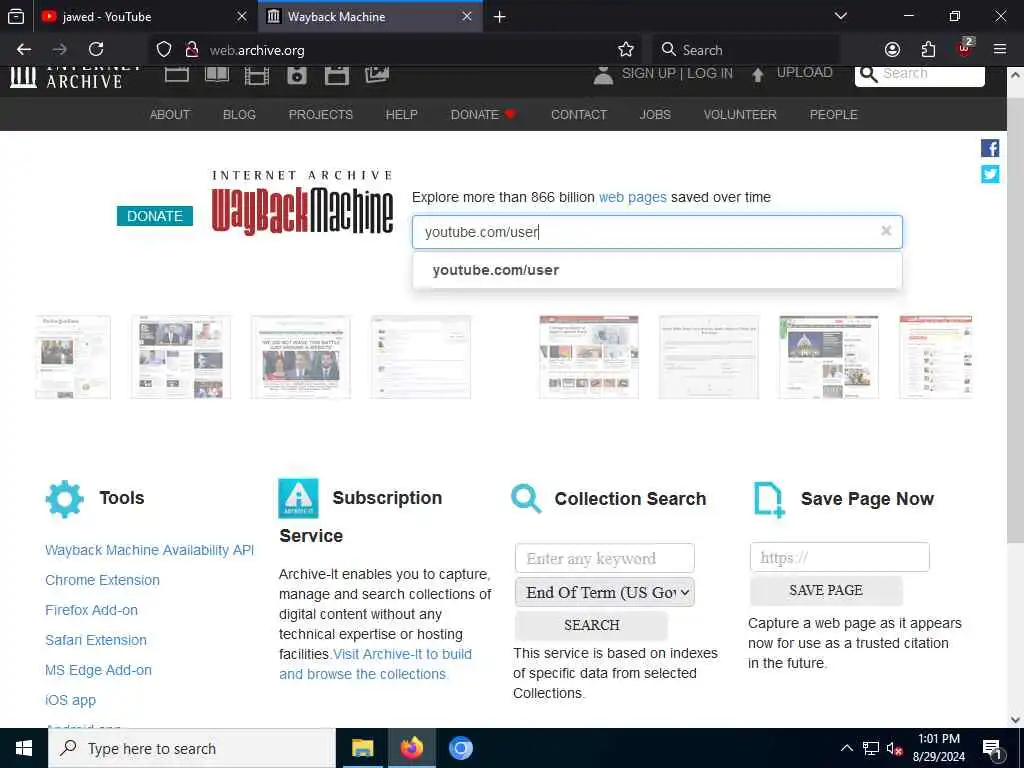
Task: Select youtube.com/user autocomplete suggestion
Action: [657, 270]
